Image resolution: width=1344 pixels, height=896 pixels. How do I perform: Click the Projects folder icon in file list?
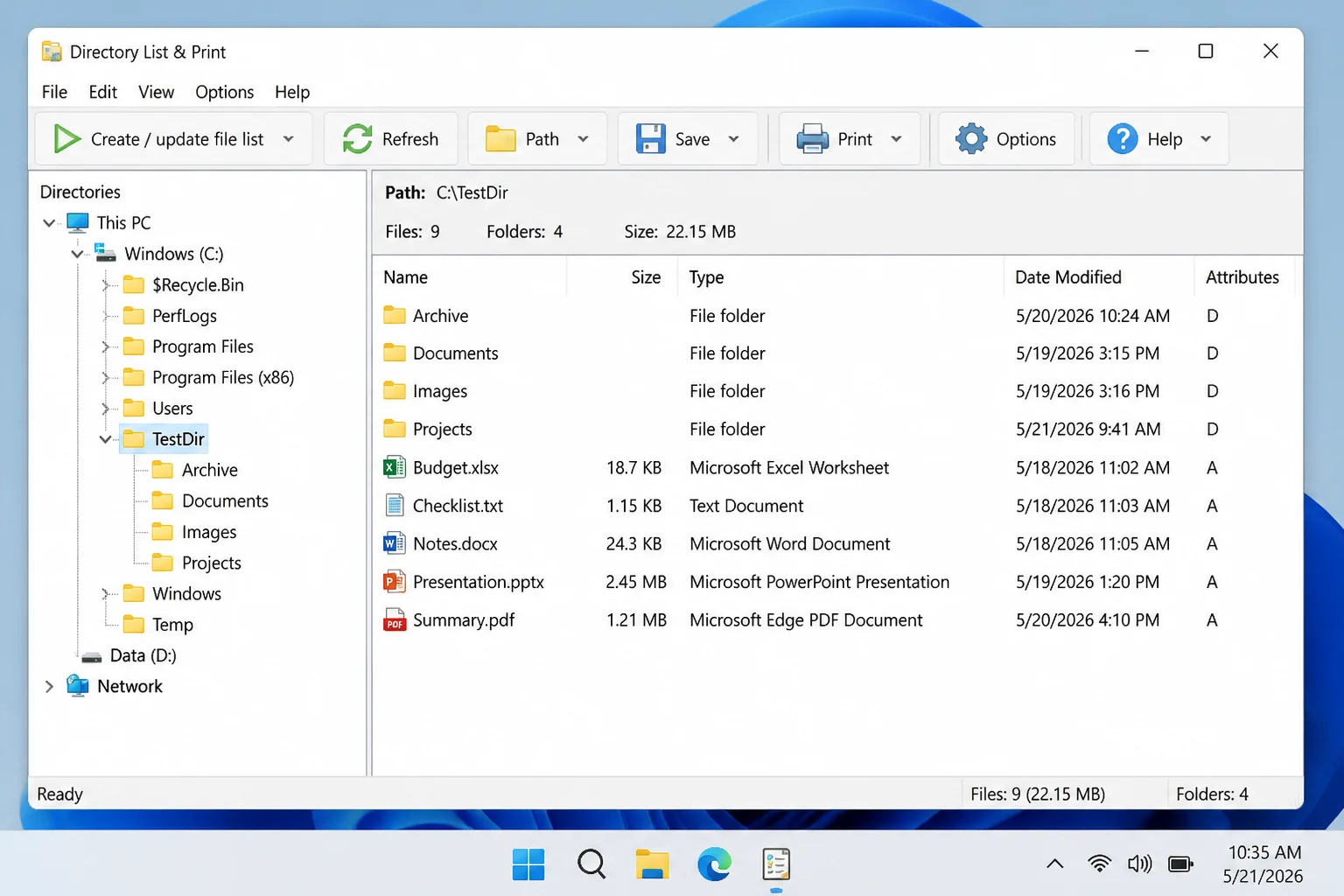(395, 429)
